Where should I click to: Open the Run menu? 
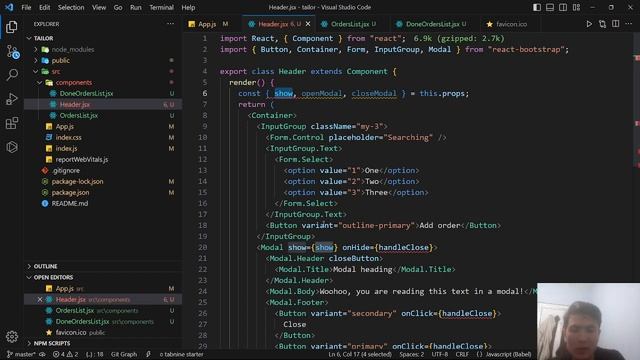(136, 7)
